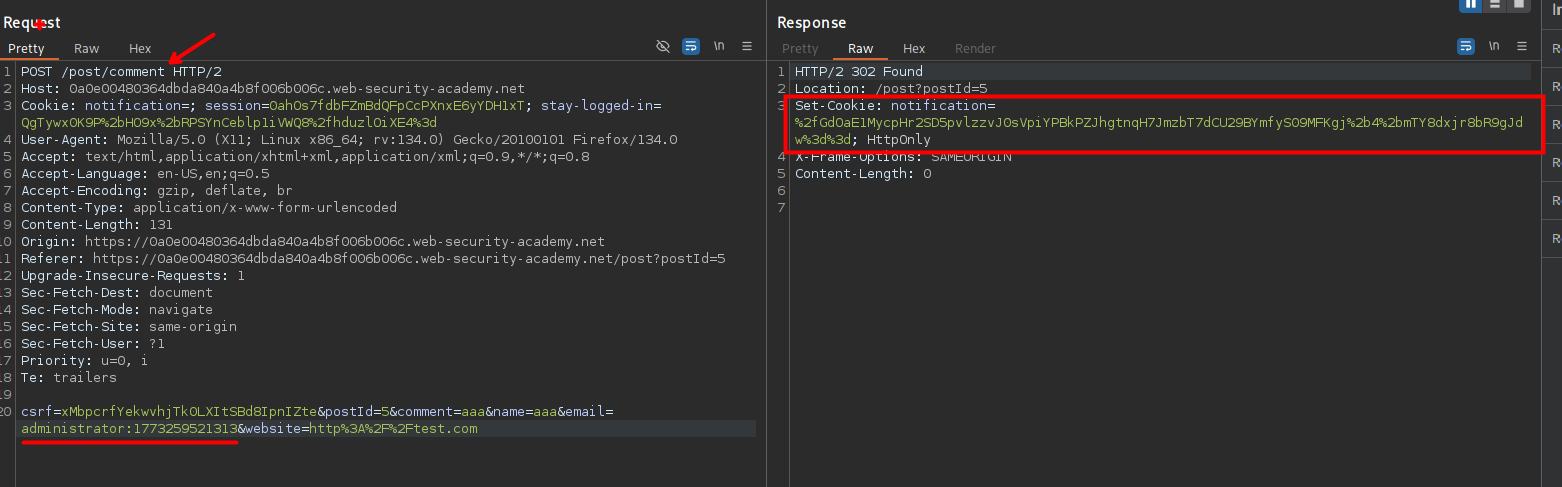The width and height of the screenshot is (1562, 487).
Task: Click the administrator email value in request body
Action: 129,429
